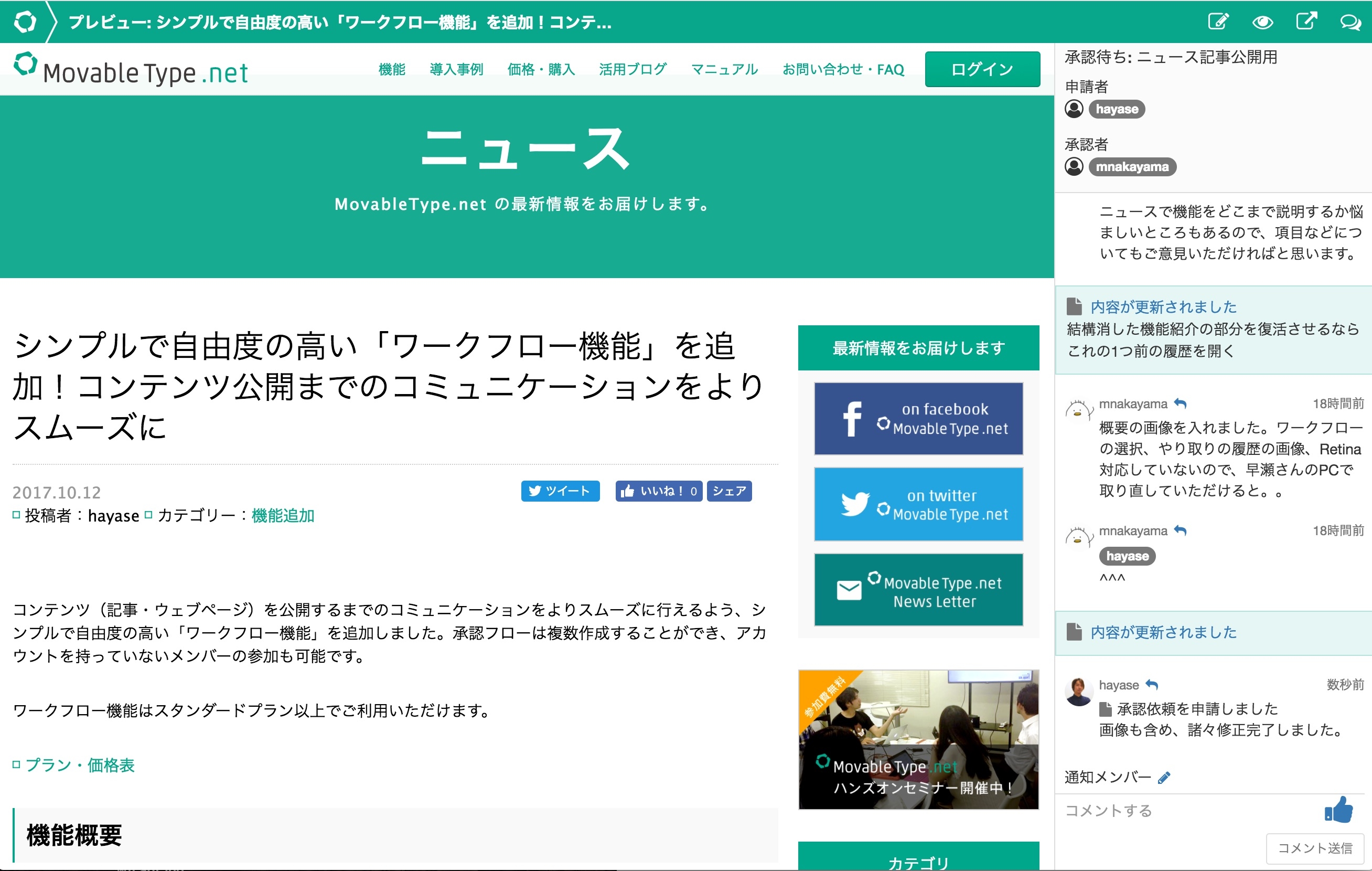Screen dimensions: 1372x871
Task: Click the document icon beside 承認依頼を申請しました
Action: (1106, 709)
